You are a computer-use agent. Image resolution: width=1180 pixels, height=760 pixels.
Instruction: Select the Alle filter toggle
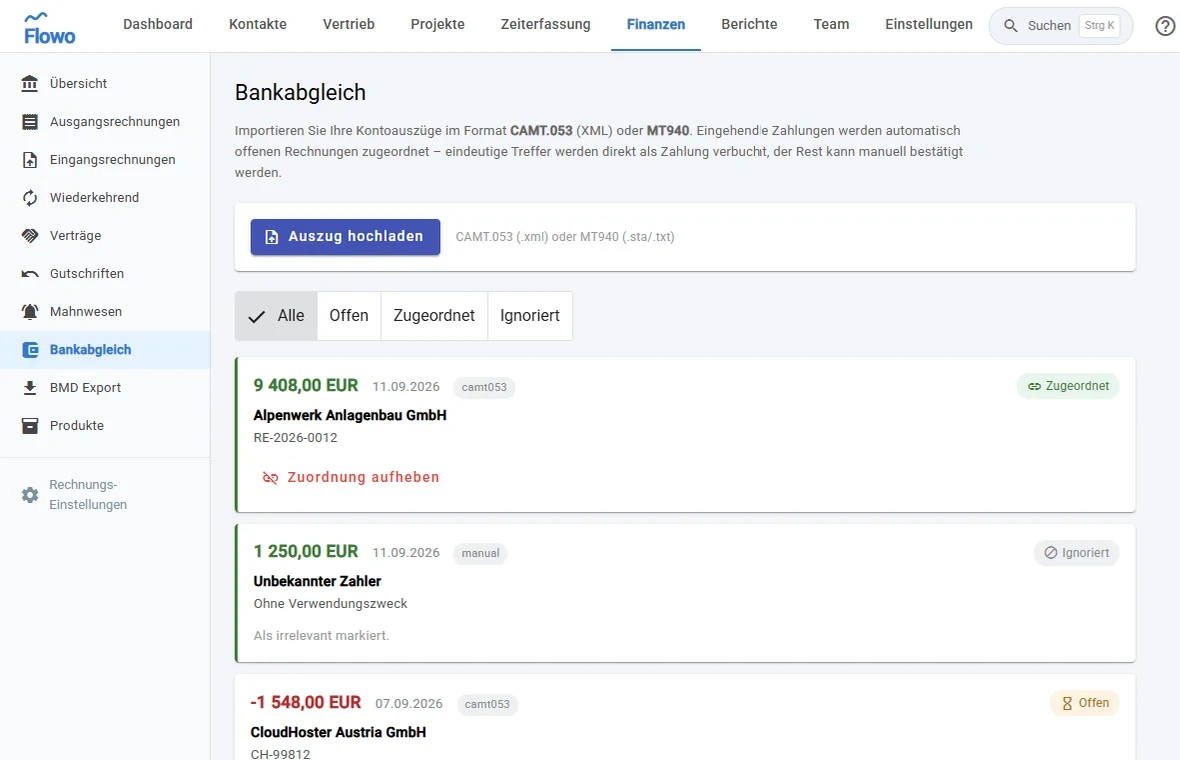pos(276,316)
